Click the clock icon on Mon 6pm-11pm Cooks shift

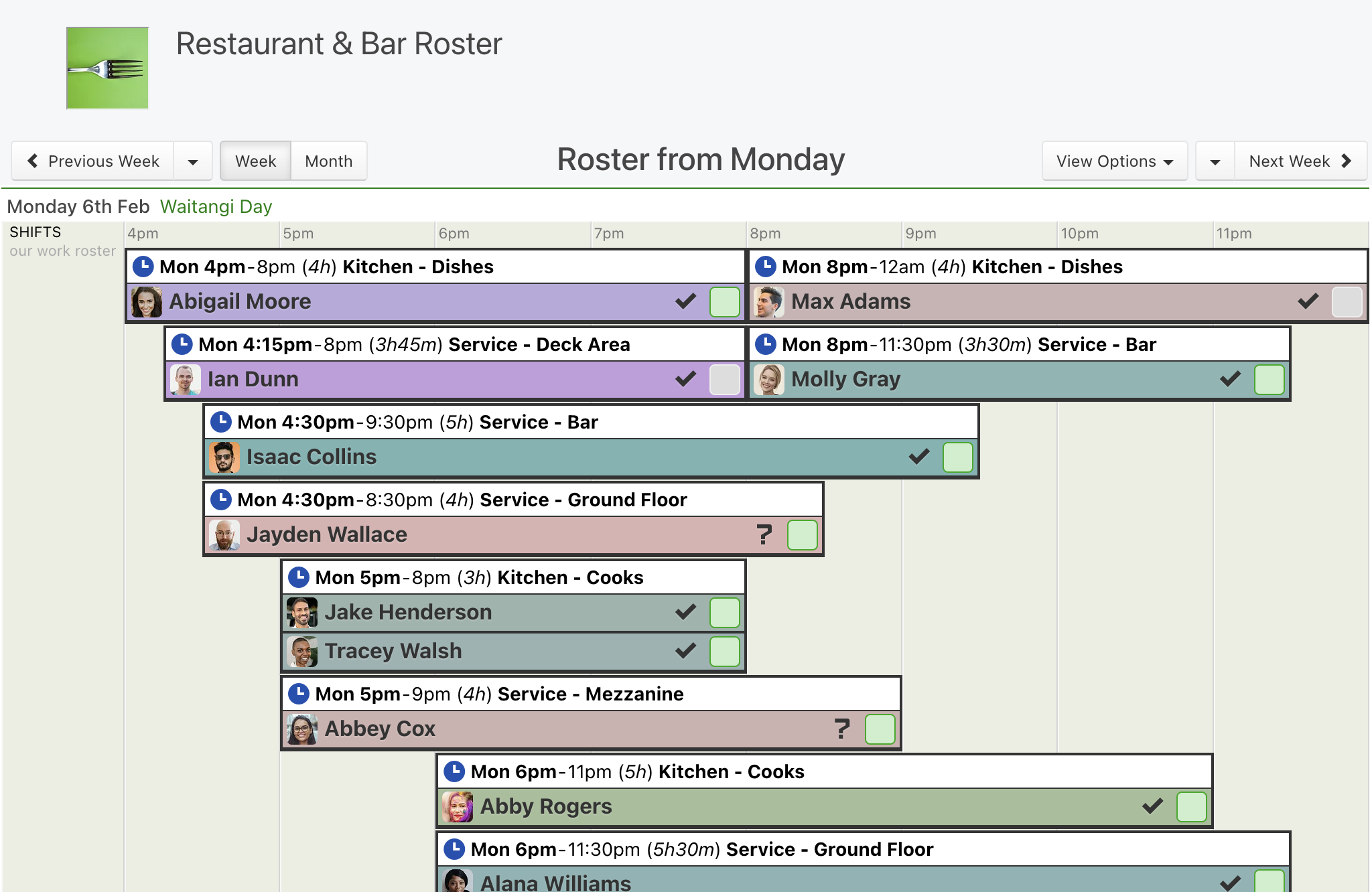pos(454,771)
